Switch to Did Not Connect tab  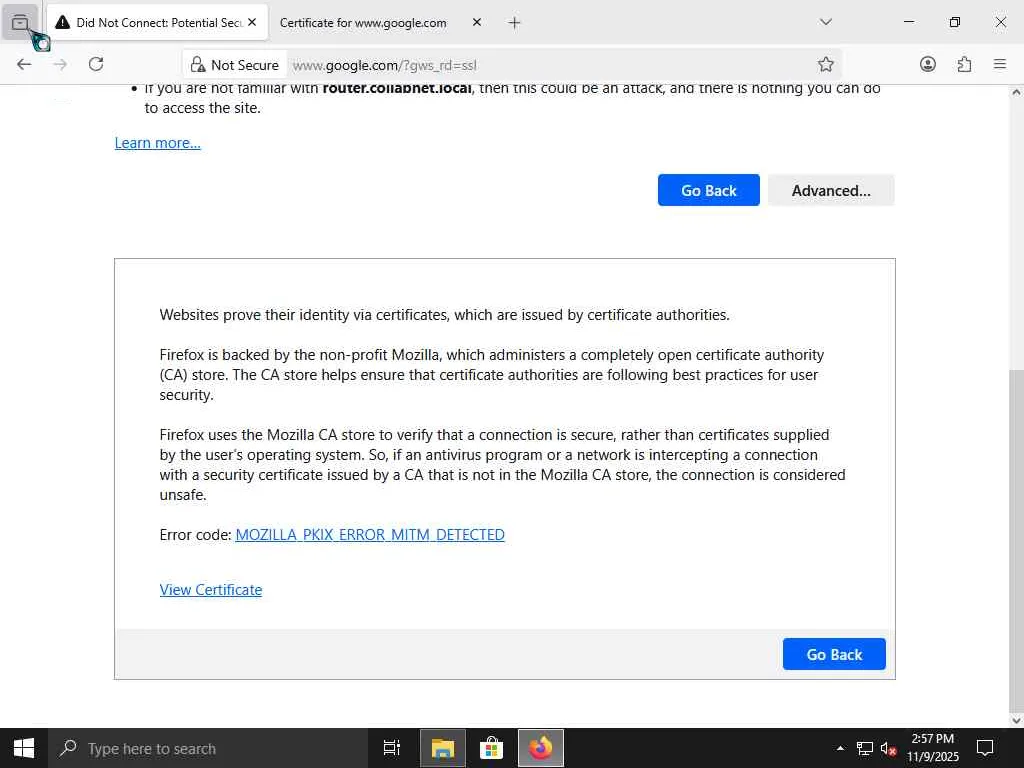(157, 22)
